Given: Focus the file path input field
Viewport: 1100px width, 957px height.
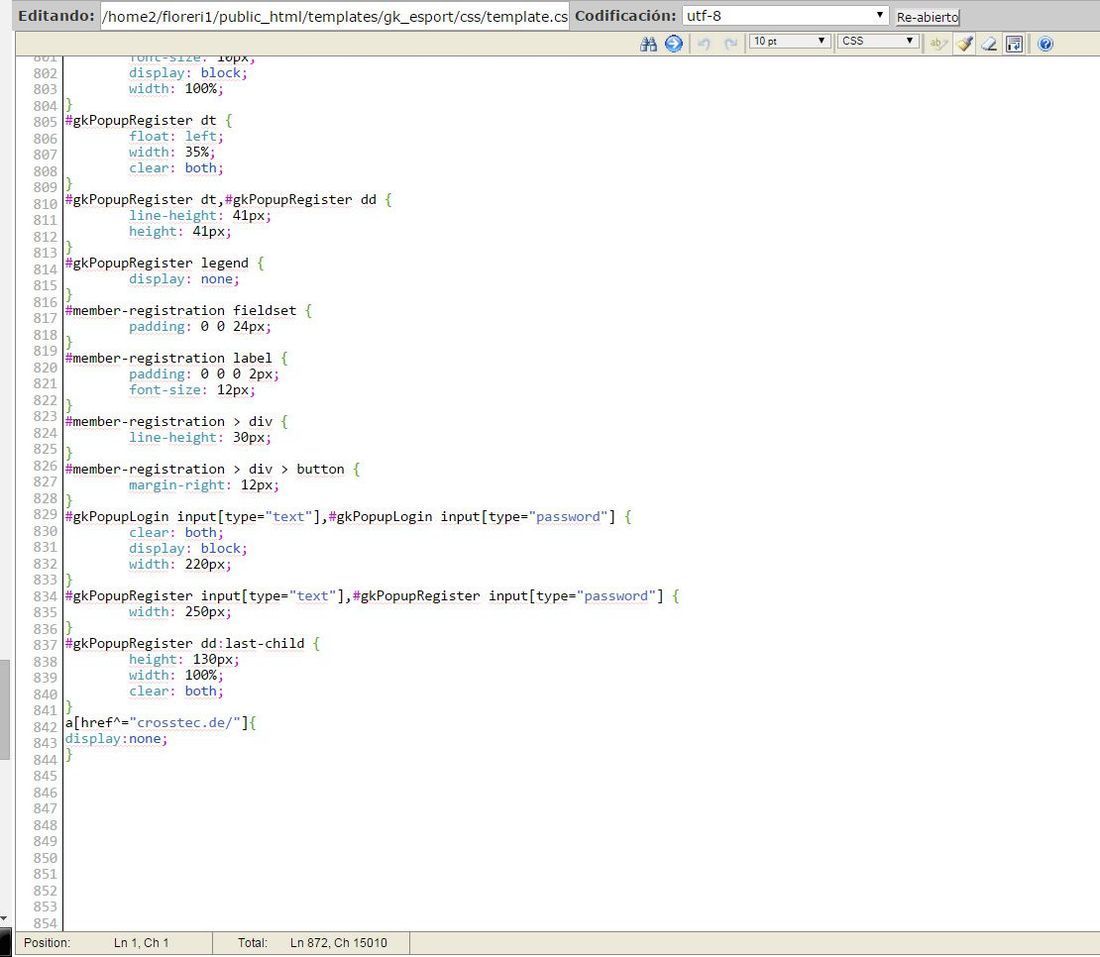Looking at the screenshot, I should (x=335, y=16).
